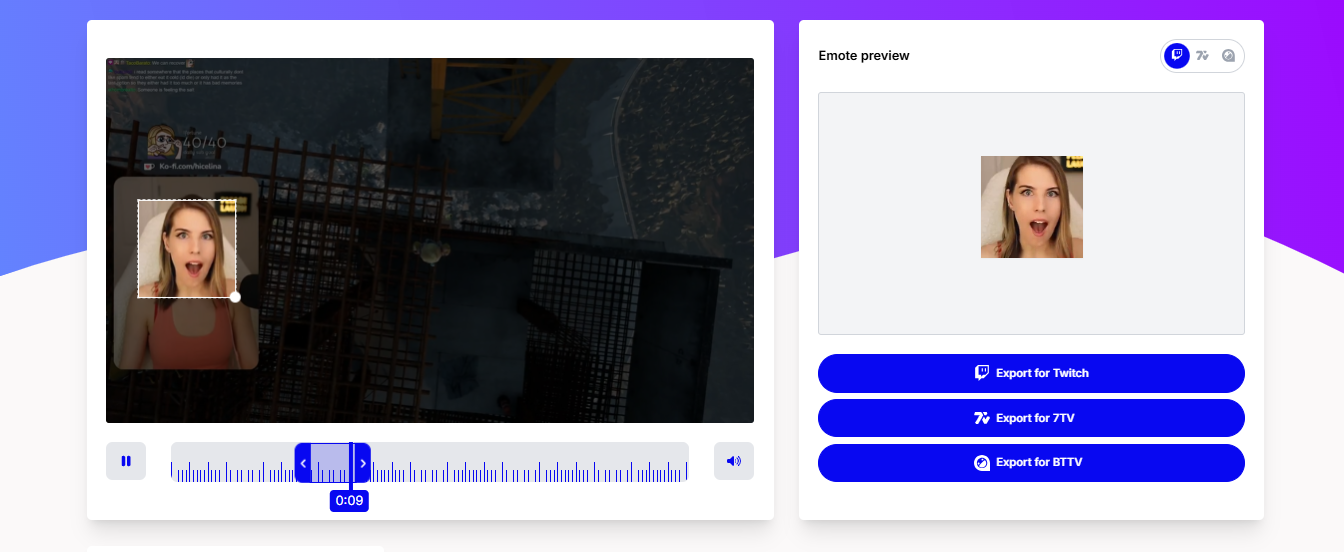Viewport: 1344px width, 552px height.
Task: Click the 40/40 counter in the video
Action: point(204,143)
